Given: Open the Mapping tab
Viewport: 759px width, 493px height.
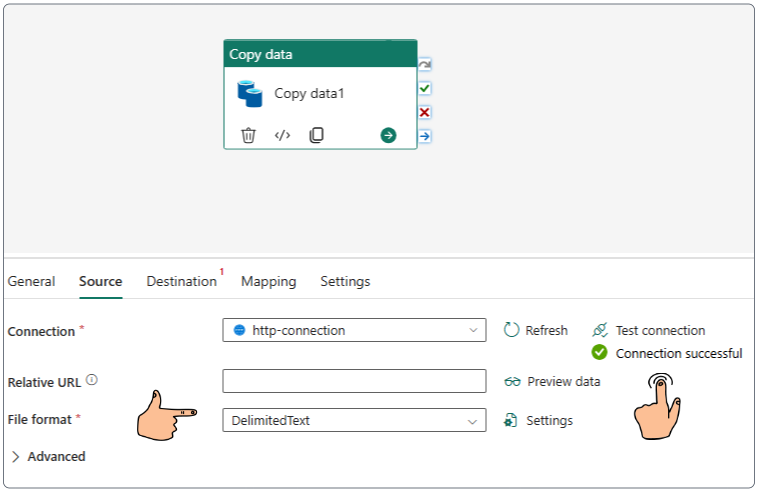Looking at the screenshot, I should pos(268,281).
